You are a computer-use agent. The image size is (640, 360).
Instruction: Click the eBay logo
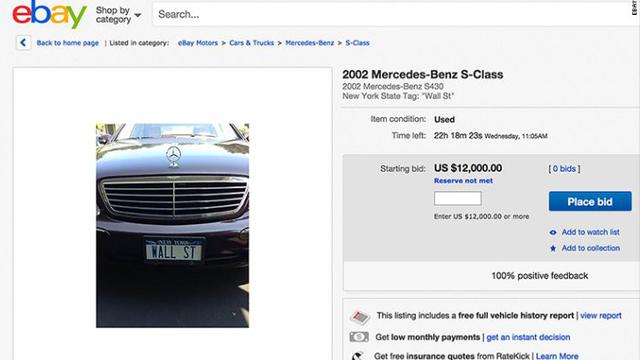pos(49,14)
